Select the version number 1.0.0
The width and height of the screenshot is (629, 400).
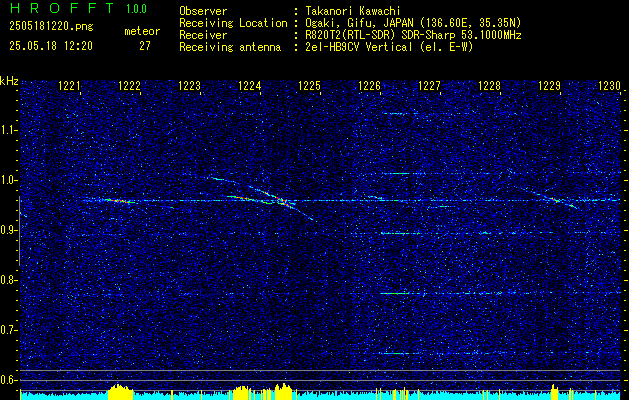pos(136,9)
